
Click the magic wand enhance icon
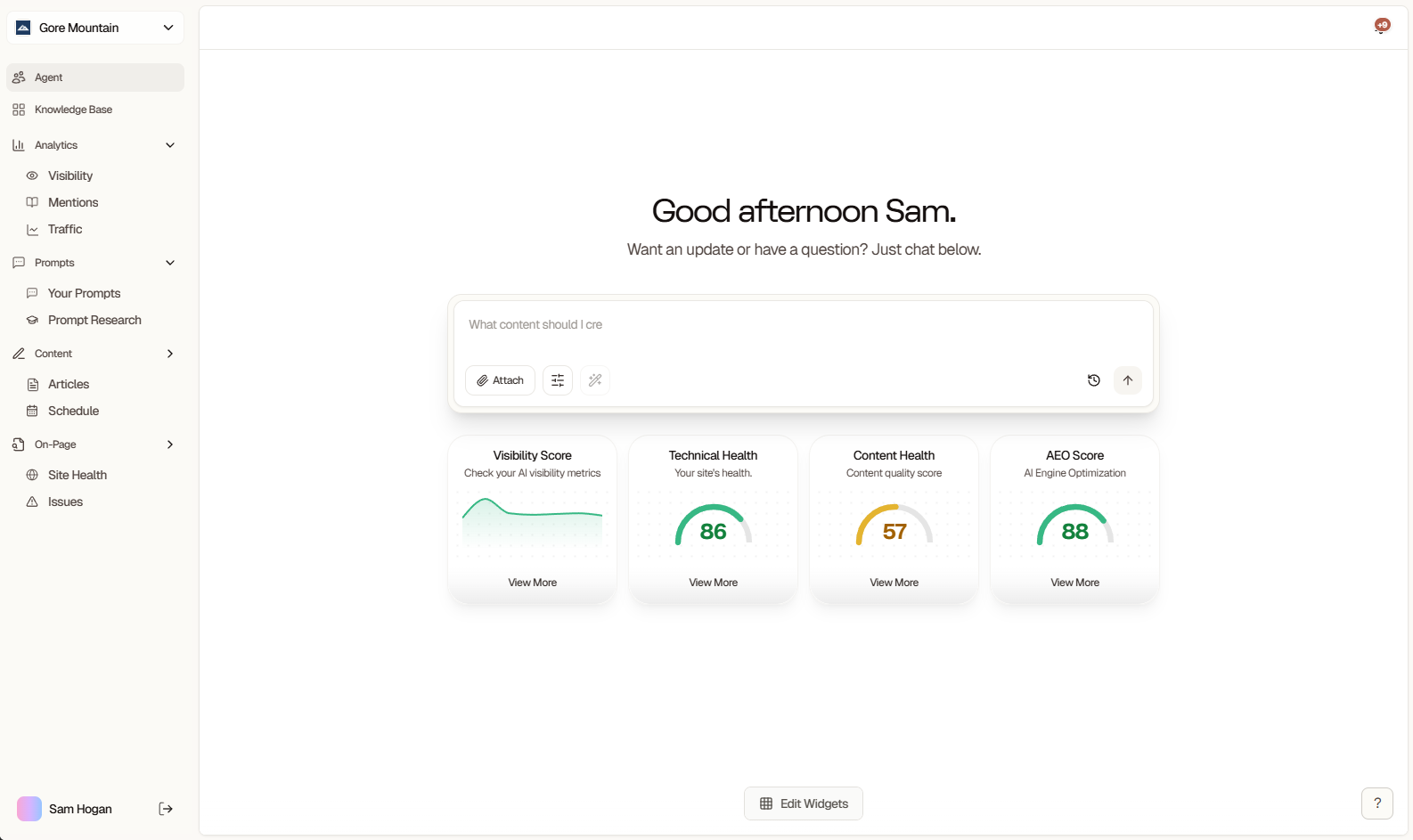(595, 380)
